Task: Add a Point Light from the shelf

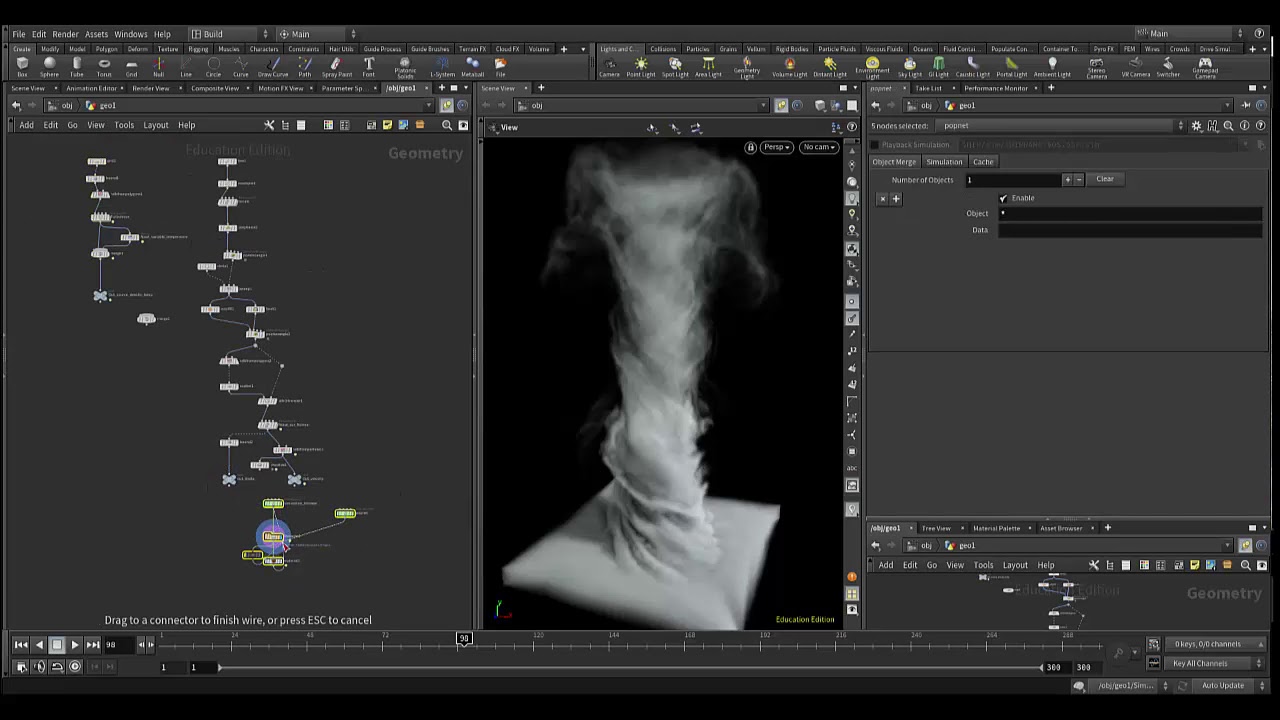Action: [641, 67]
